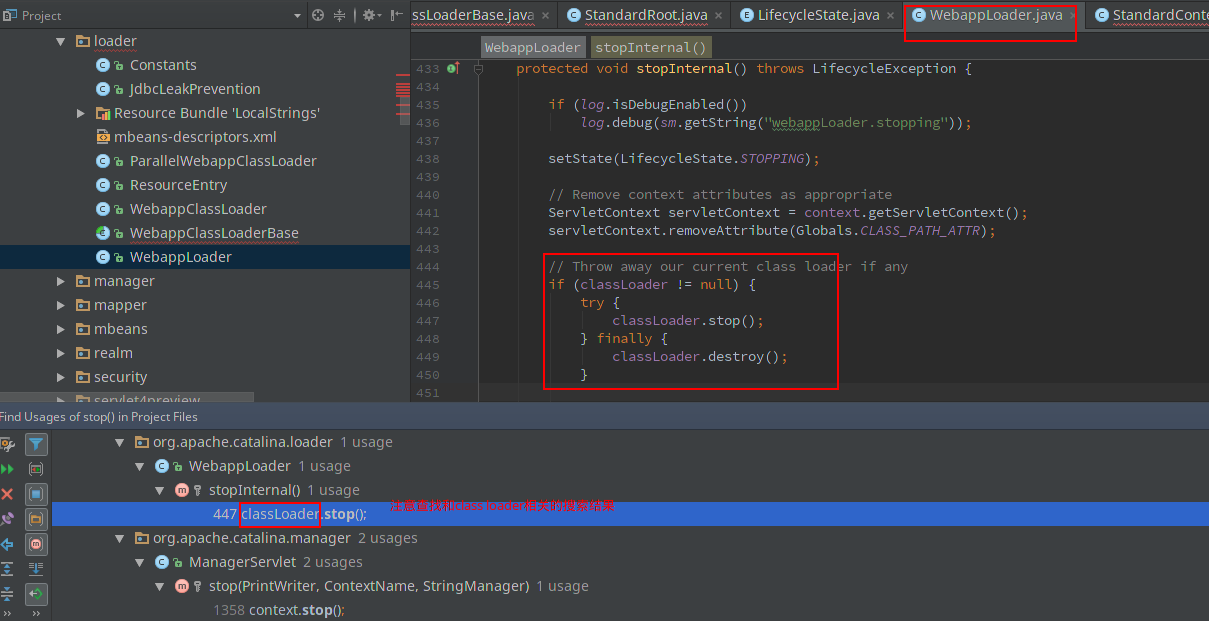Open Project panel settings gear
This screenshot has width=1209, height=621.
click(368, 15)
